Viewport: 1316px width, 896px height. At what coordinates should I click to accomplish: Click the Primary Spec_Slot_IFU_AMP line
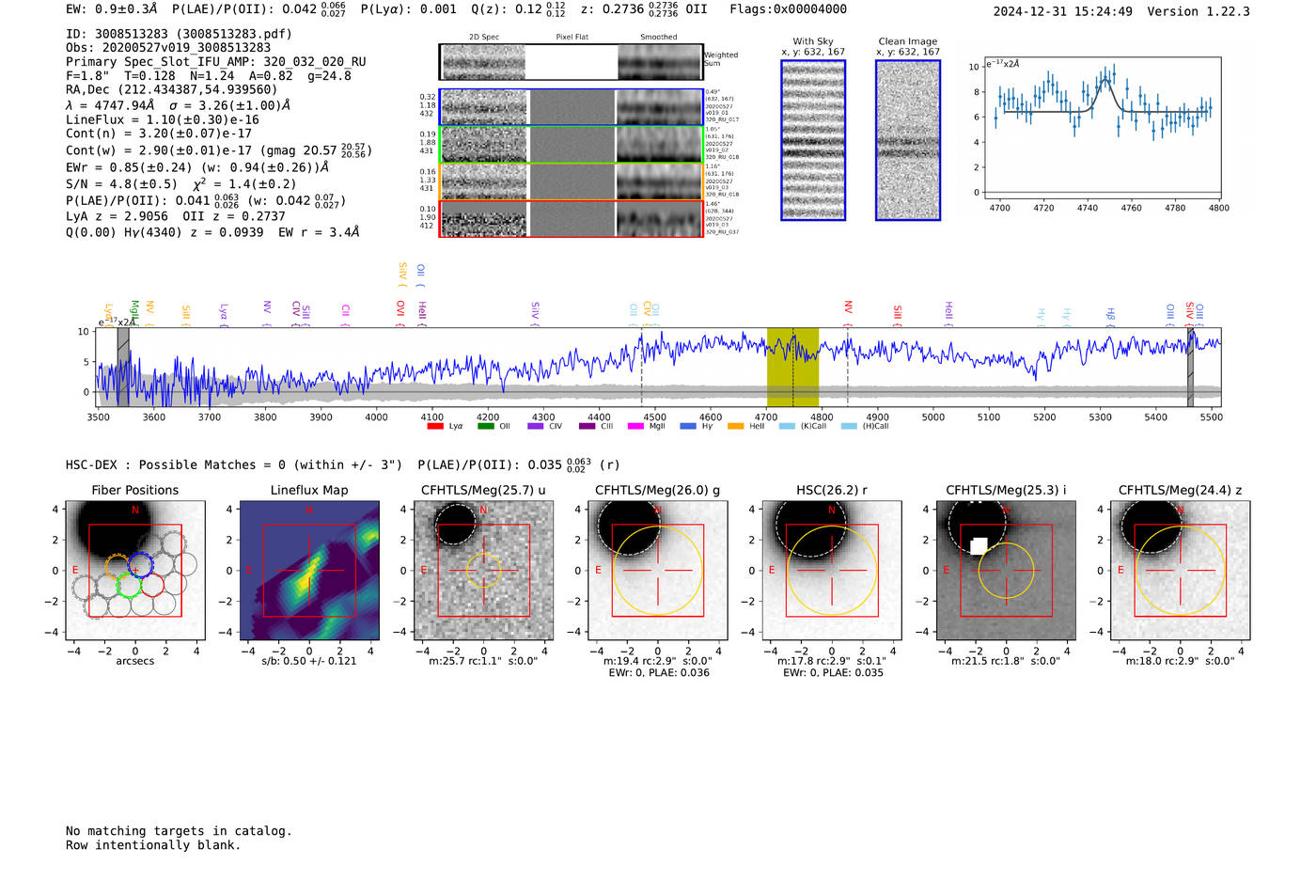pyautogui.click(x=216, y=62)
